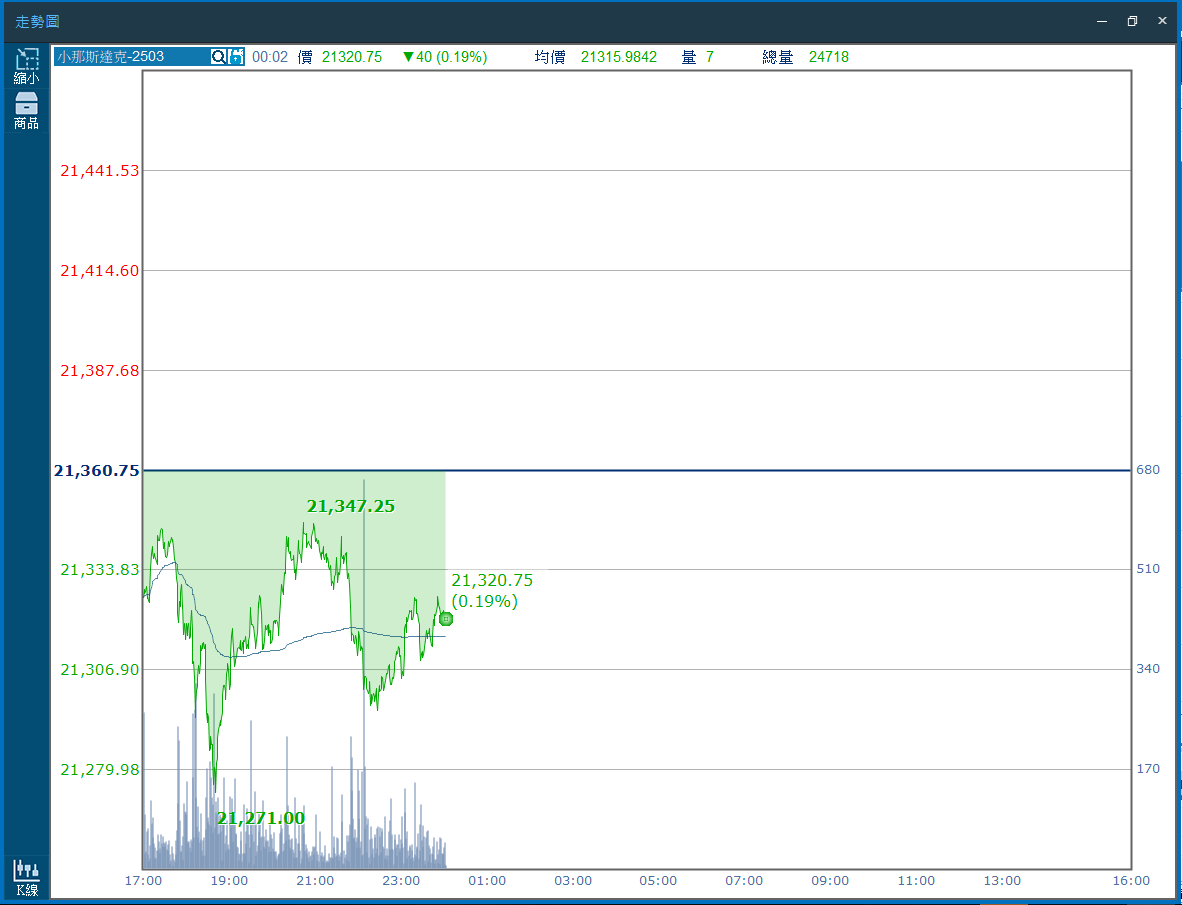
Task: Click the 小那斯達克-2503 symbol field
Action: [130, 57]
